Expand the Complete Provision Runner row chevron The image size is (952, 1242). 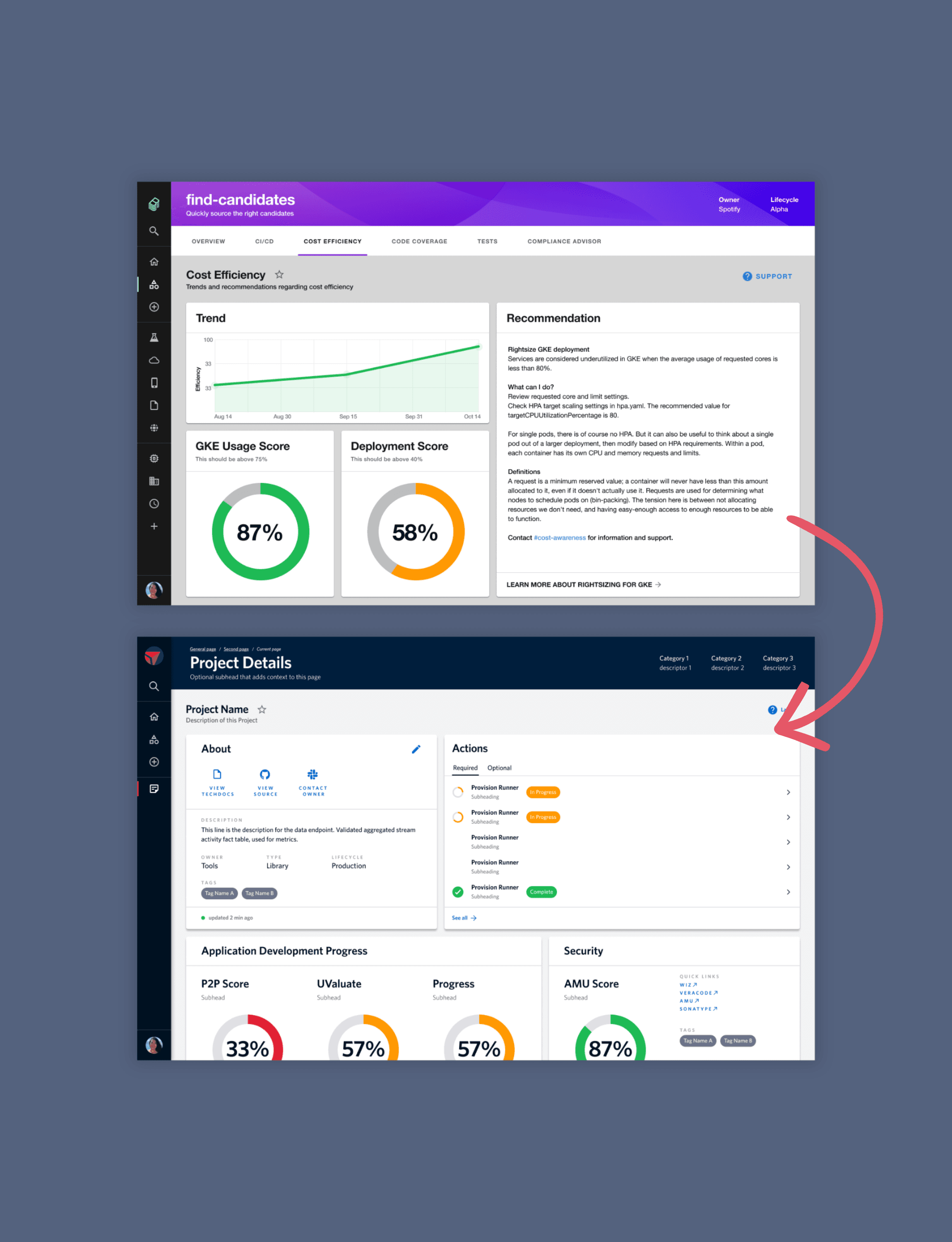[x=788, y=892]
